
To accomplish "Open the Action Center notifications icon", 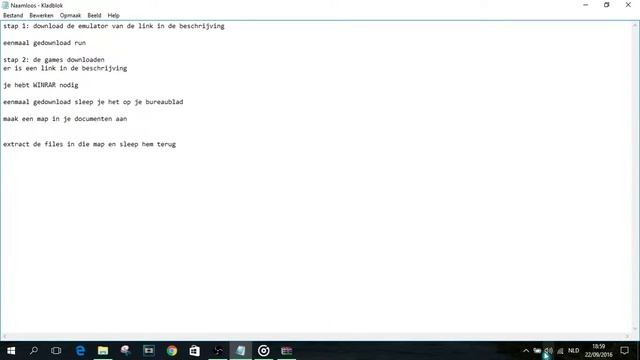I will pyautogui.click(x=624, y=351).
